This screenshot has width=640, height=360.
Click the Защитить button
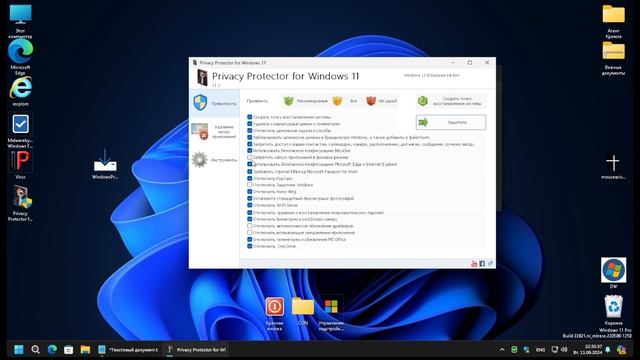[x=451, y=122]
